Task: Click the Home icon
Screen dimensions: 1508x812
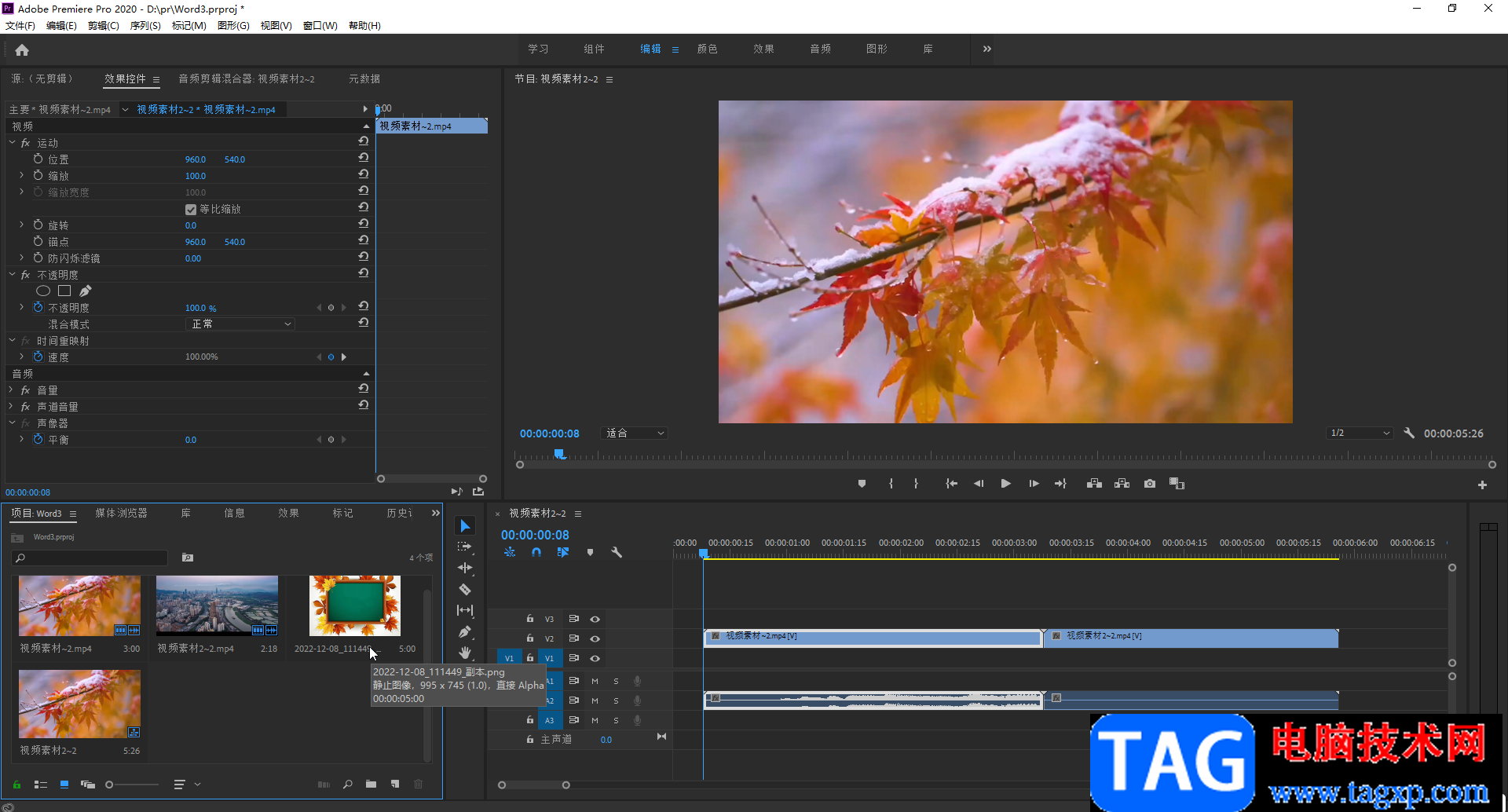Action: (22, 50)
